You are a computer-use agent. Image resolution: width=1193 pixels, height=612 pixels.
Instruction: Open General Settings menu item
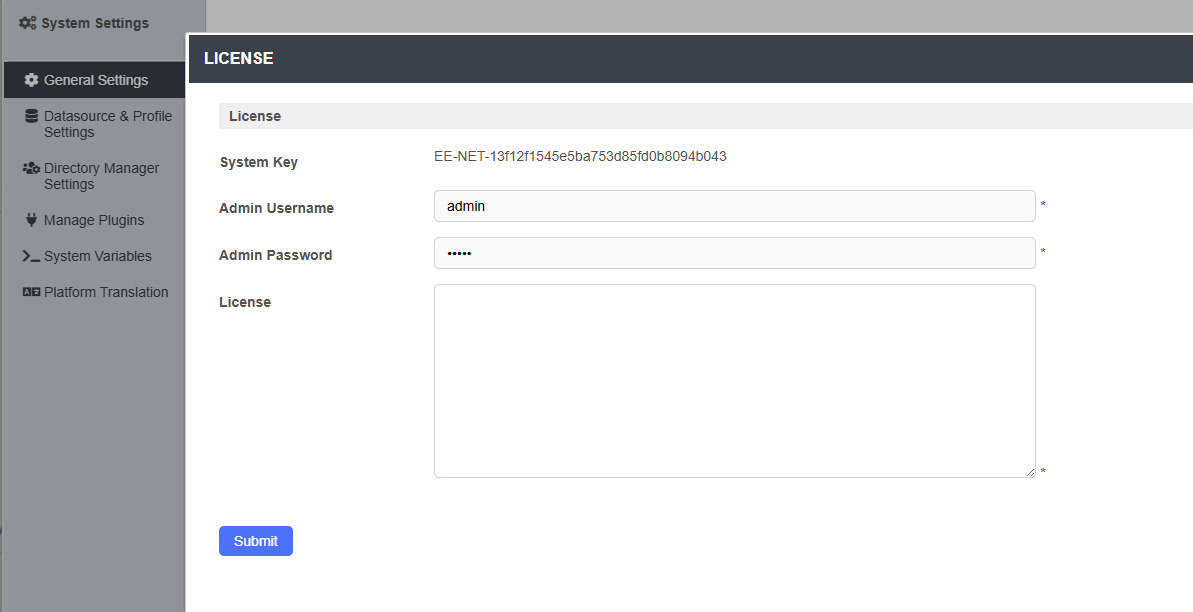(x=94, y=80)
